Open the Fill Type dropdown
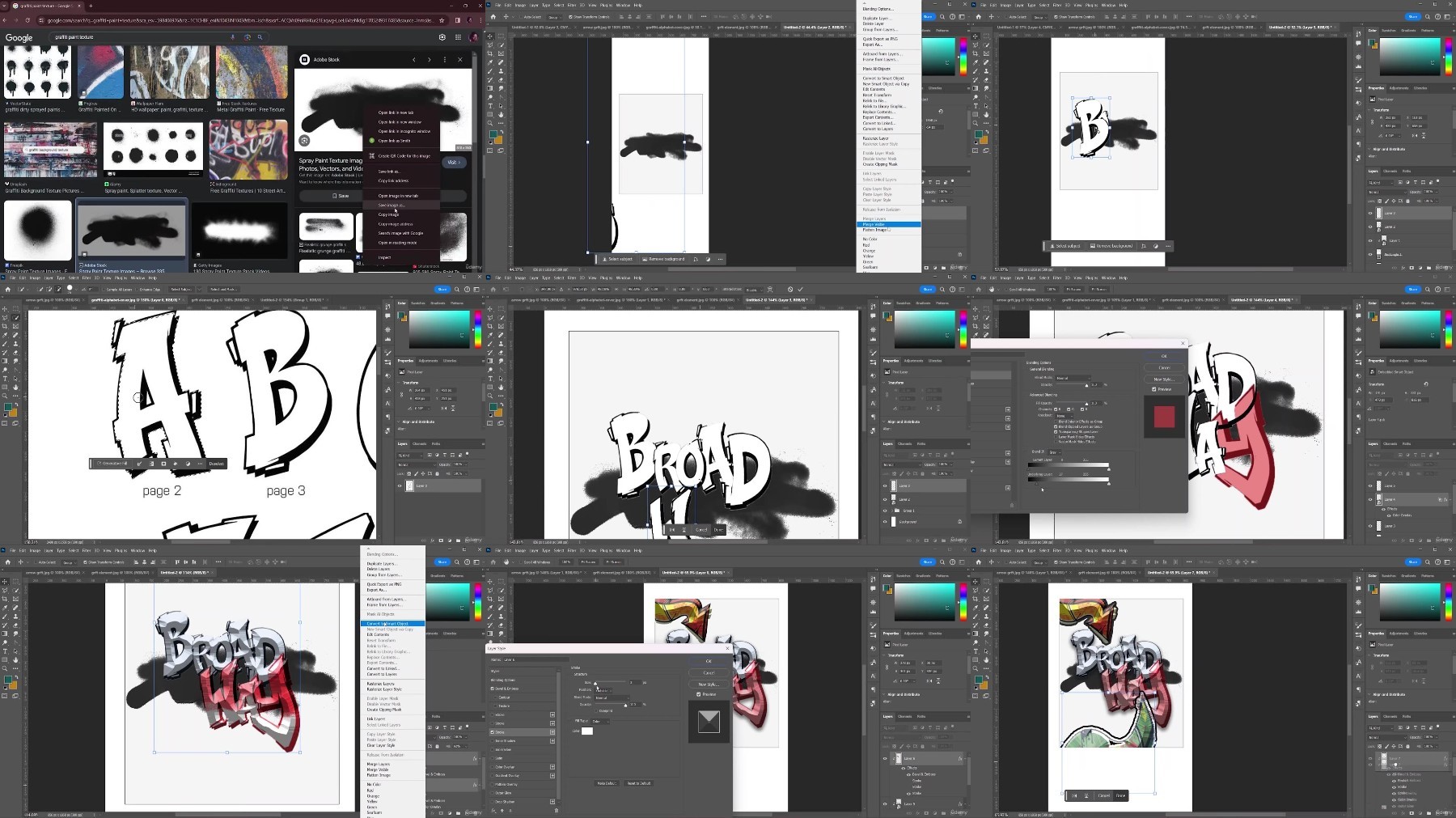 pyautogui.click(x=601, y=721)
